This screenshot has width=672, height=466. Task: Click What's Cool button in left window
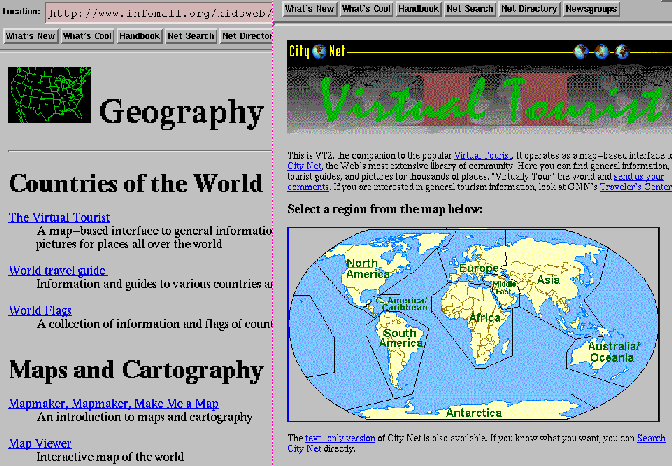point(87,36)
